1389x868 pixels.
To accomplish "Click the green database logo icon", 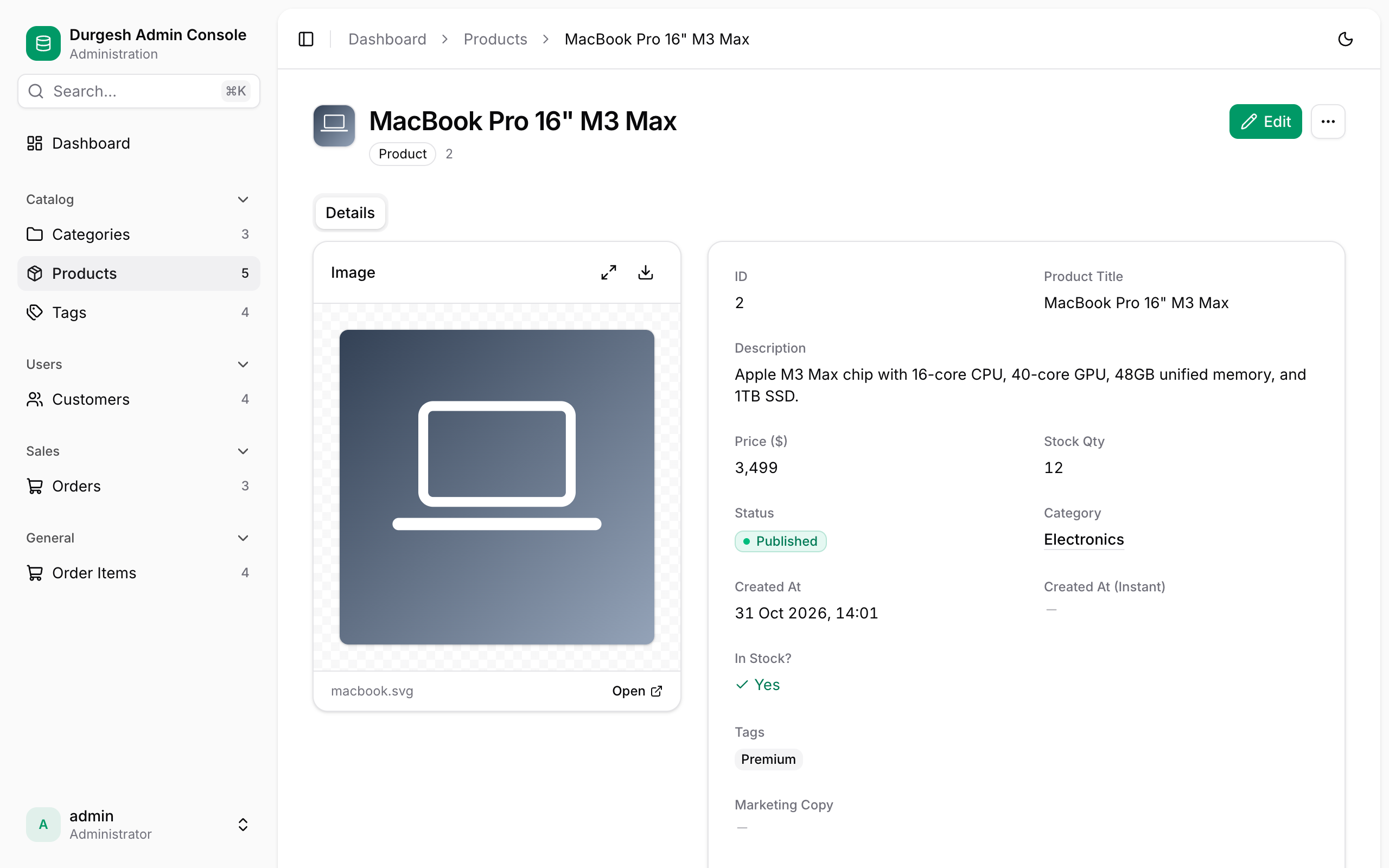I will coord(43,43).
